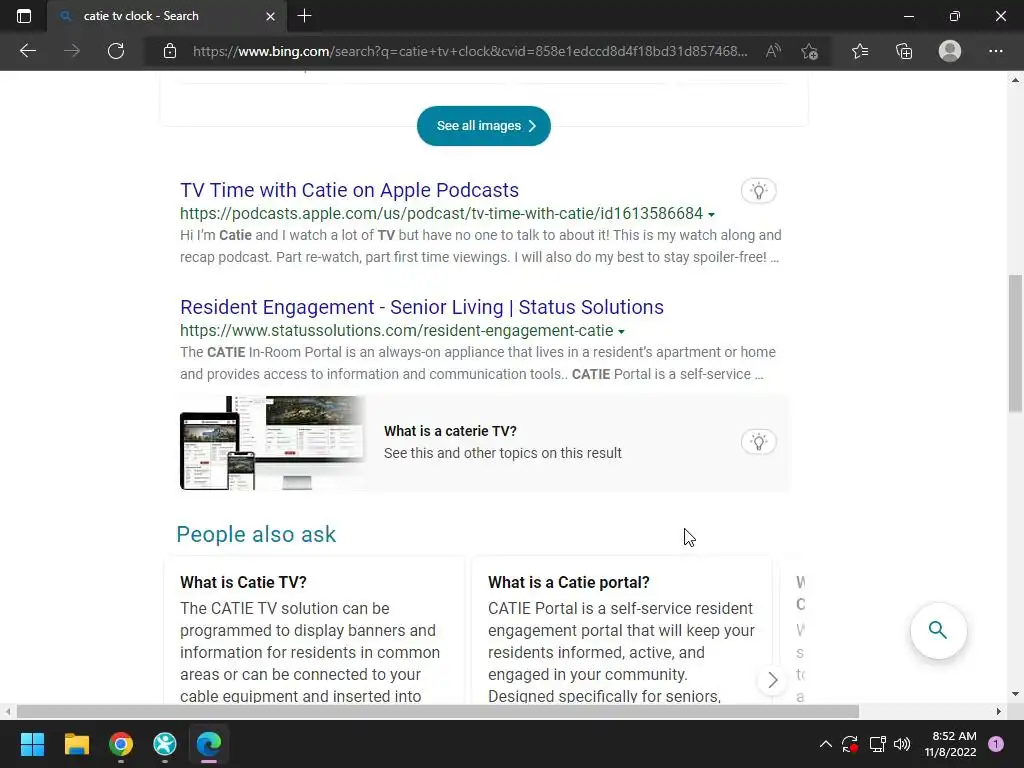Open Read aloud icon in address bar
This screenshot has height=768, width=1024.
pyautogui.click(x=773, y=51)
